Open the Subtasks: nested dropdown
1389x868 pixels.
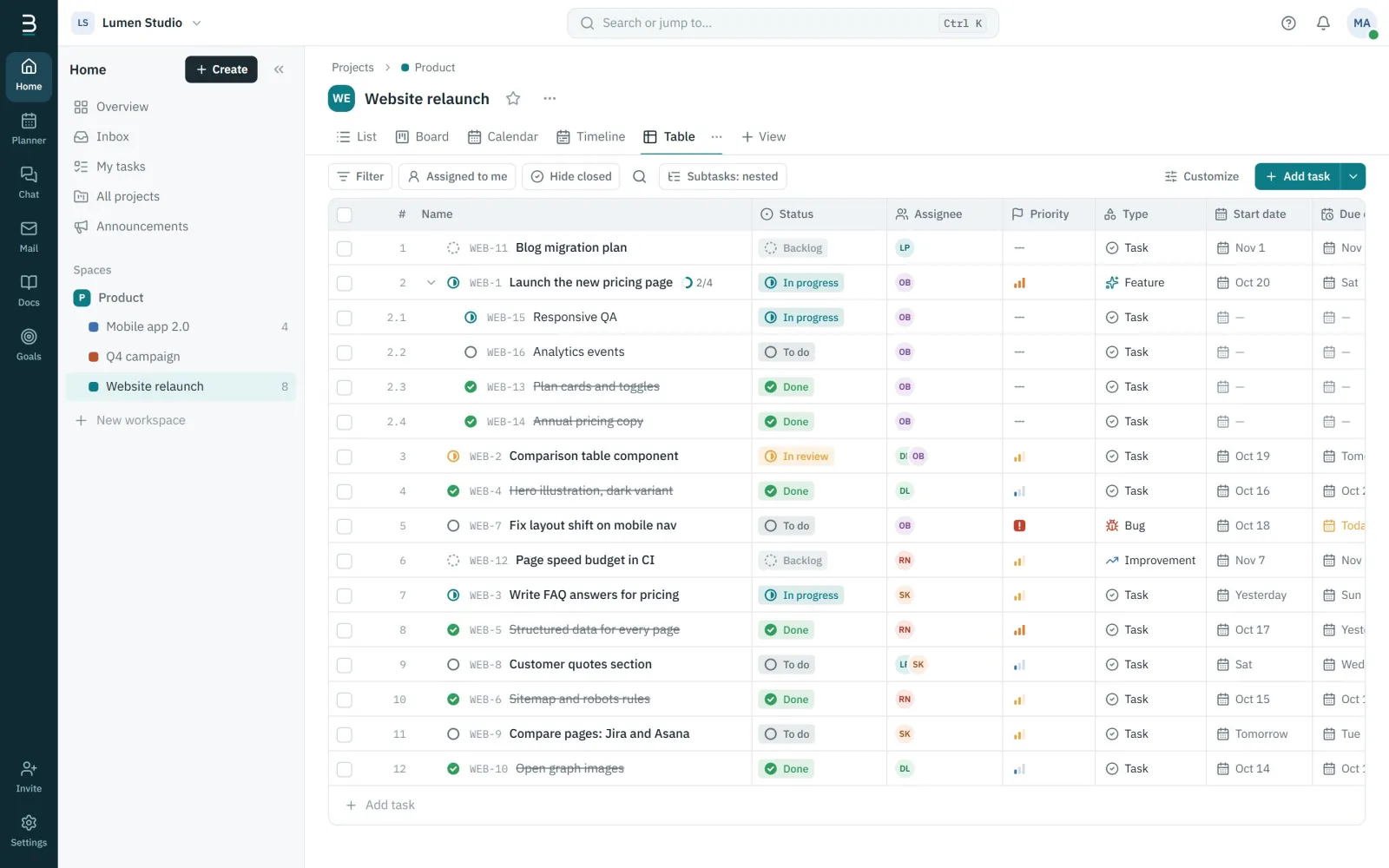pos(722,176)
